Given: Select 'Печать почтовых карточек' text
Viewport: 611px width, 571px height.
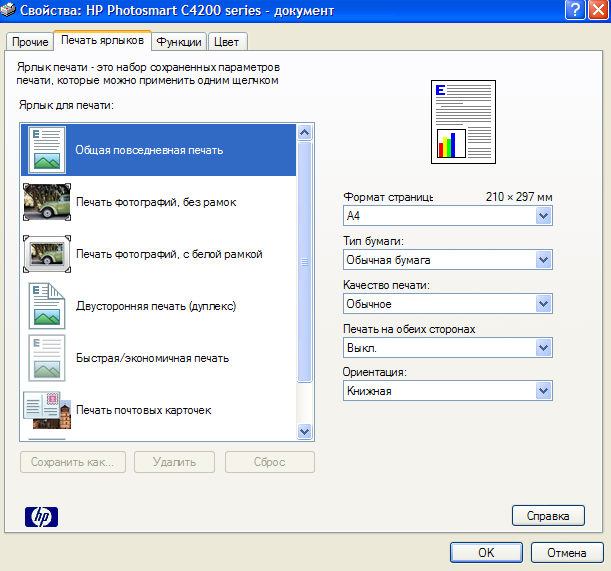Looking at the screenshot, I should tap(143, 410).
